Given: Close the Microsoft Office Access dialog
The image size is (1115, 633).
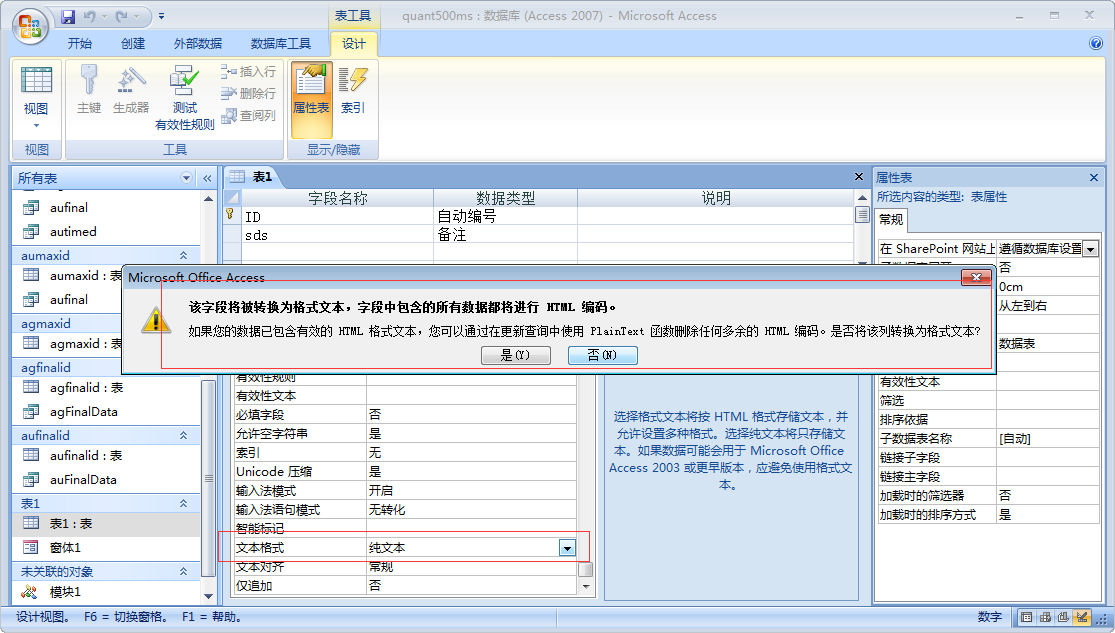Looking at the screenshot, I should [x=976, y=277].
